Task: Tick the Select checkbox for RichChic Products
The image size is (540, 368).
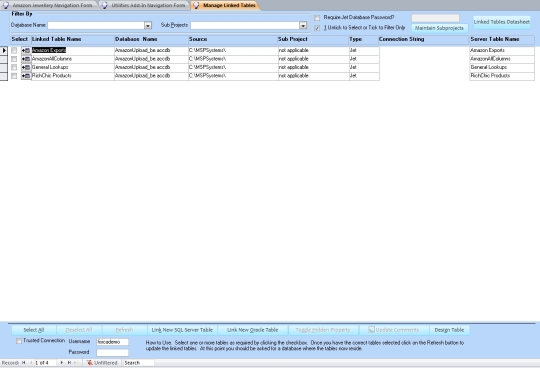Action: [14, 76]
